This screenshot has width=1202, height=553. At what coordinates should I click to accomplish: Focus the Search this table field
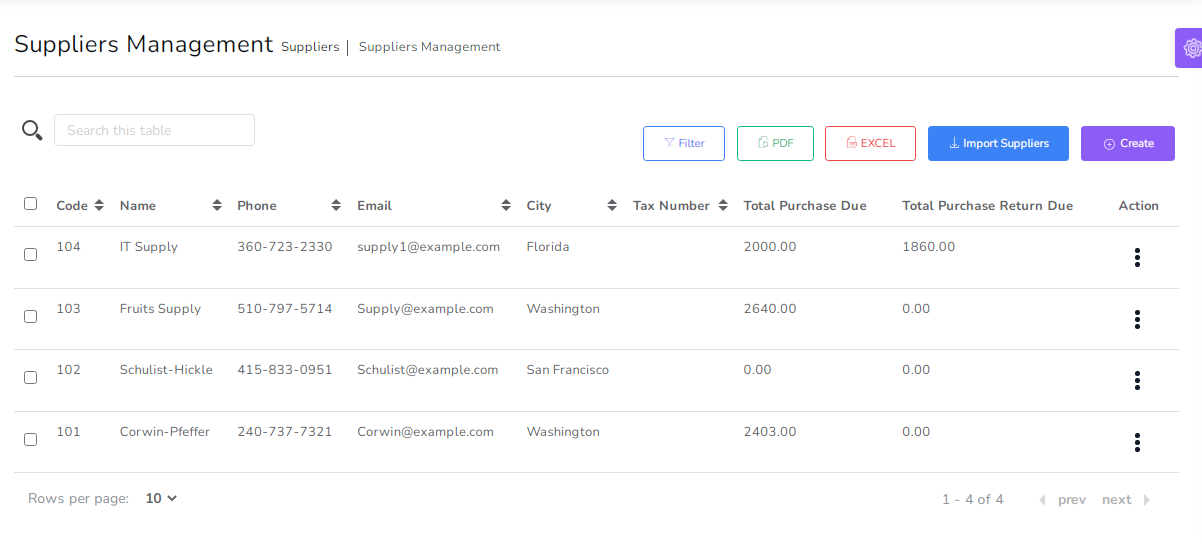(x=154, y=130)
